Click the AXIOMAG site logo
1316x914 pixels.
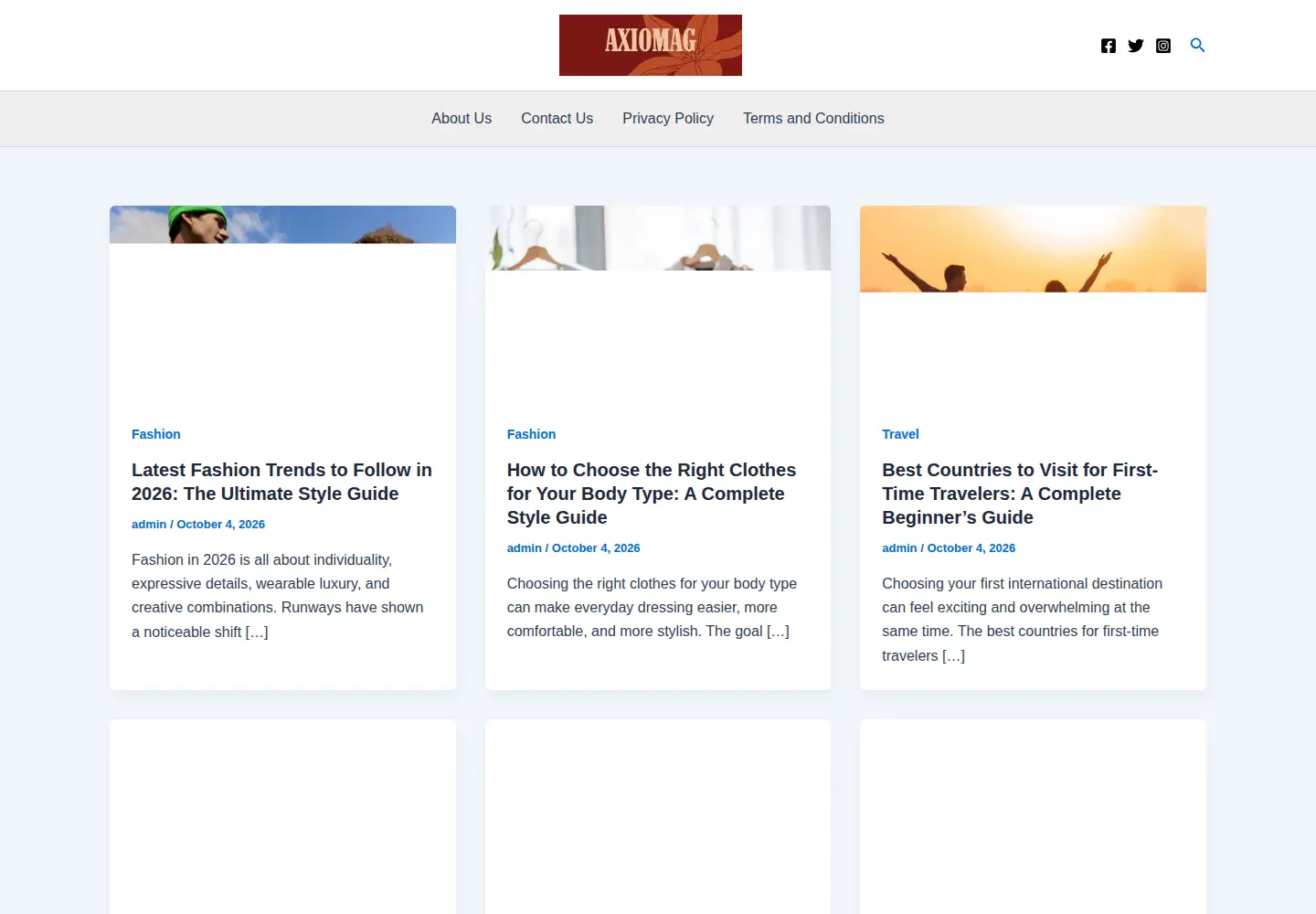click(x=651, y=45)
